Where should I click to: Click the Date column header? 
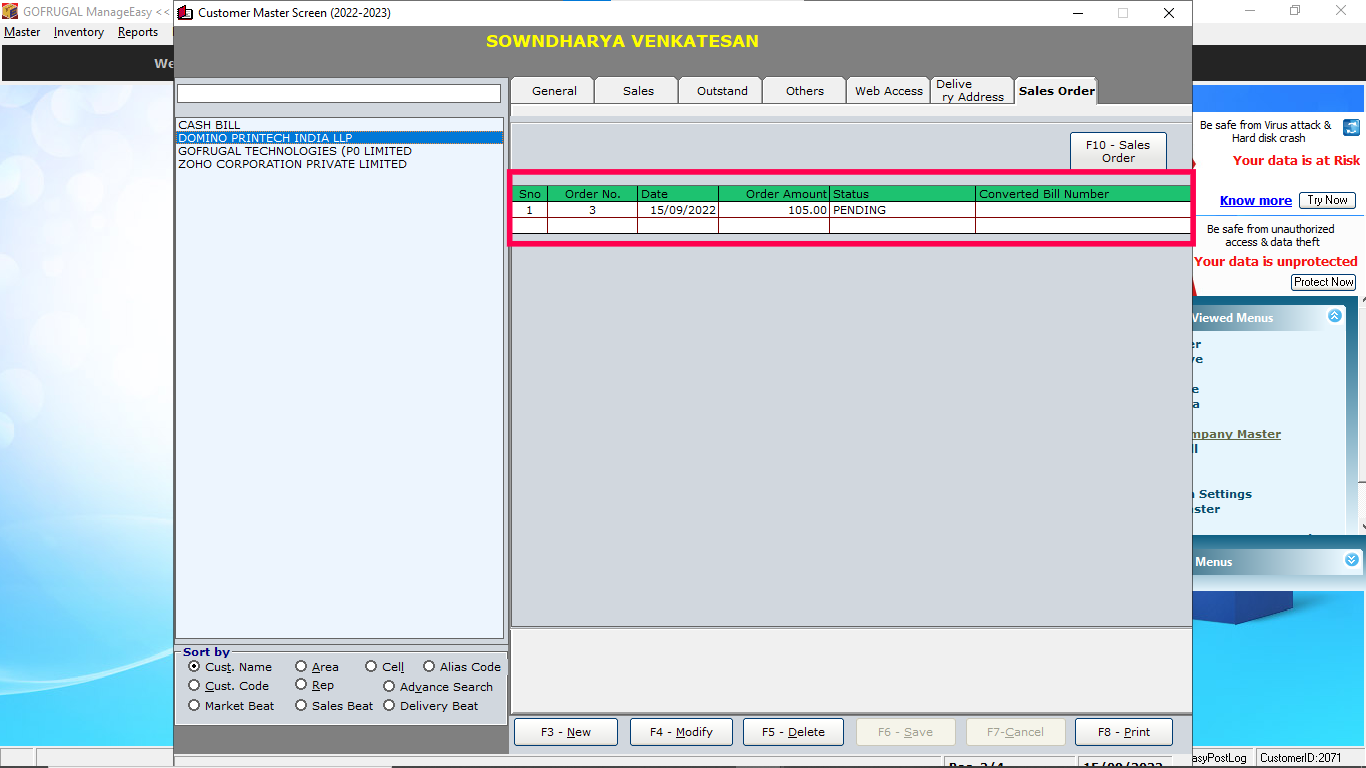pyautogui.click(x=678, y=194)
